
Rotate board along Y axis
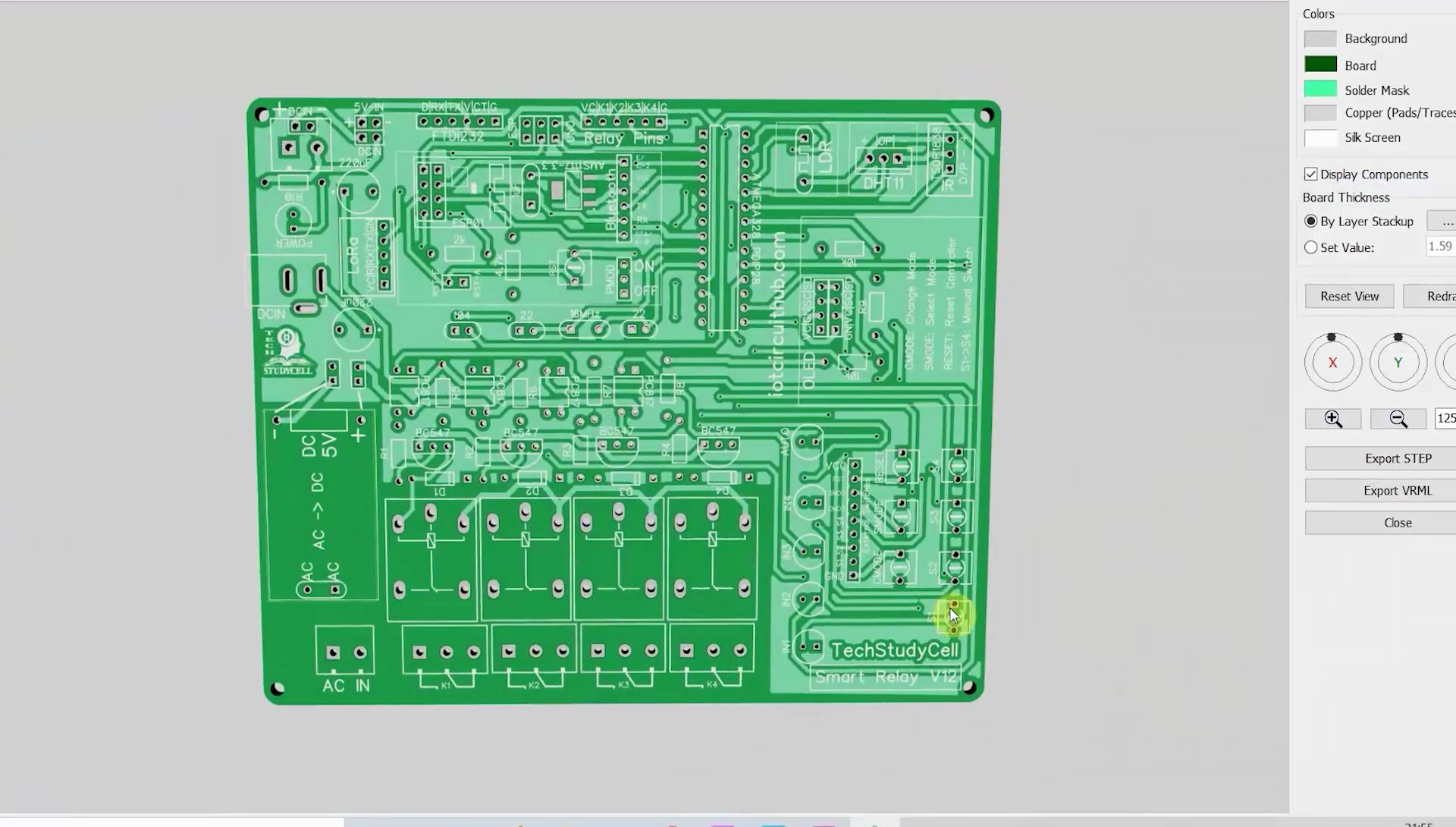(1398, 361)
